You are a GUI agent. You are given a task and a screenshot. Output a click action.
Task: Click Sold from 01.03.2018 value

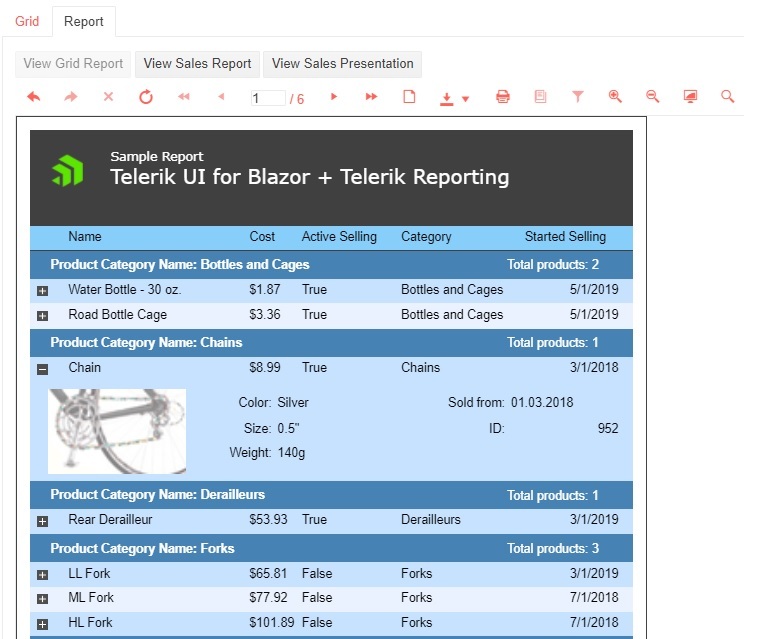coord(542,402)
